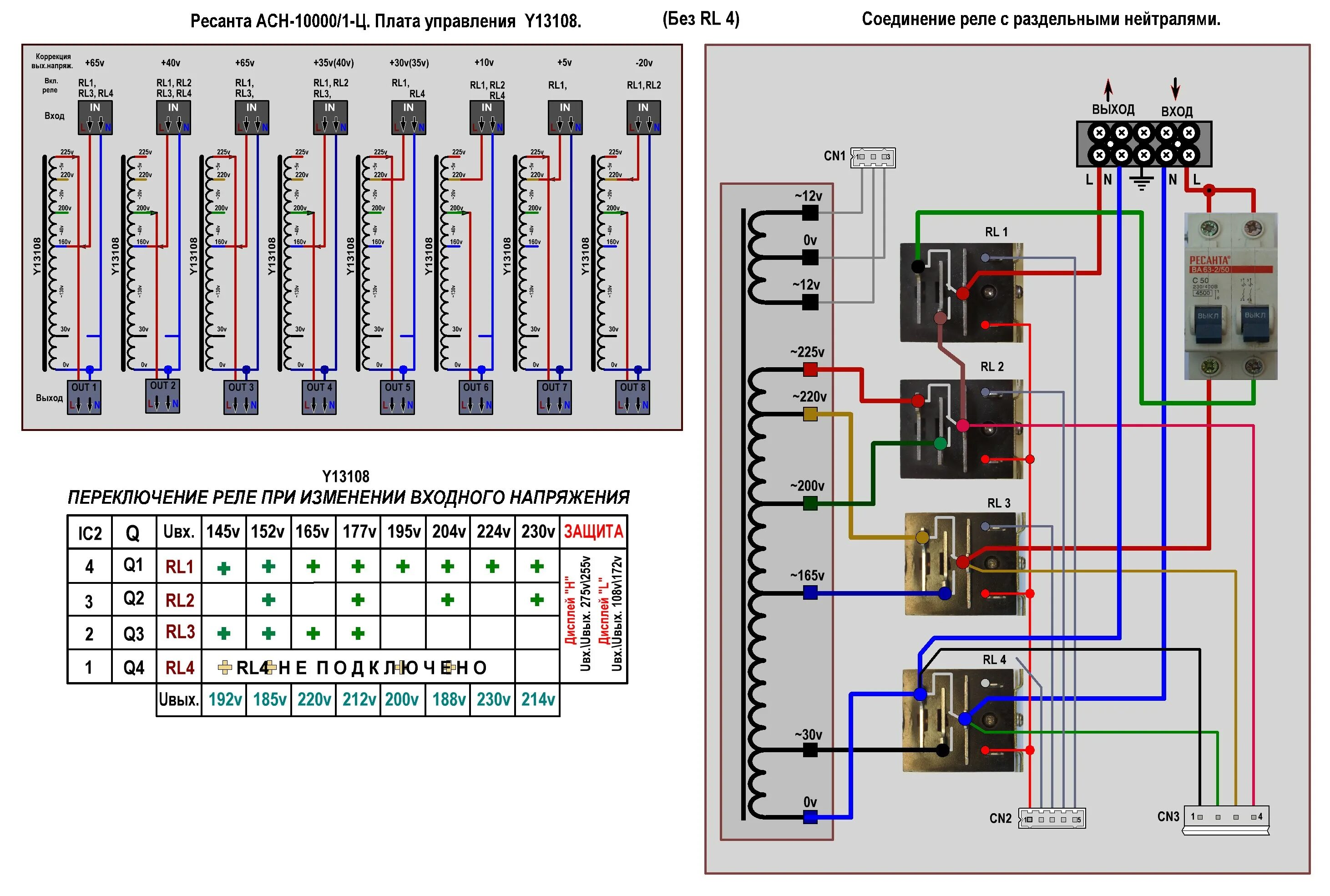Click the 'Uвх.' table header cell
Image resolution: width=1330 pixels, height=896 pixels.
[x=179, y=532]
